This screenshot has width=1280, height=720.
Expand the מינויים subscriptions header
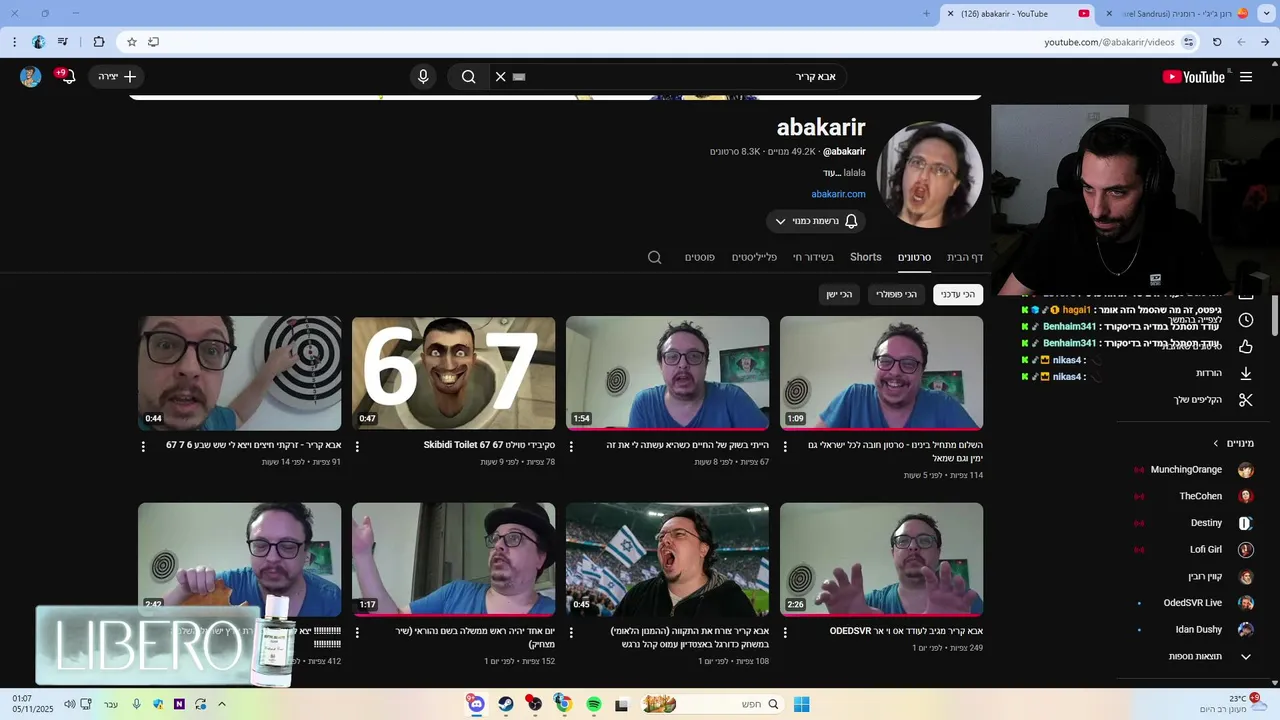click(1234, 443)
